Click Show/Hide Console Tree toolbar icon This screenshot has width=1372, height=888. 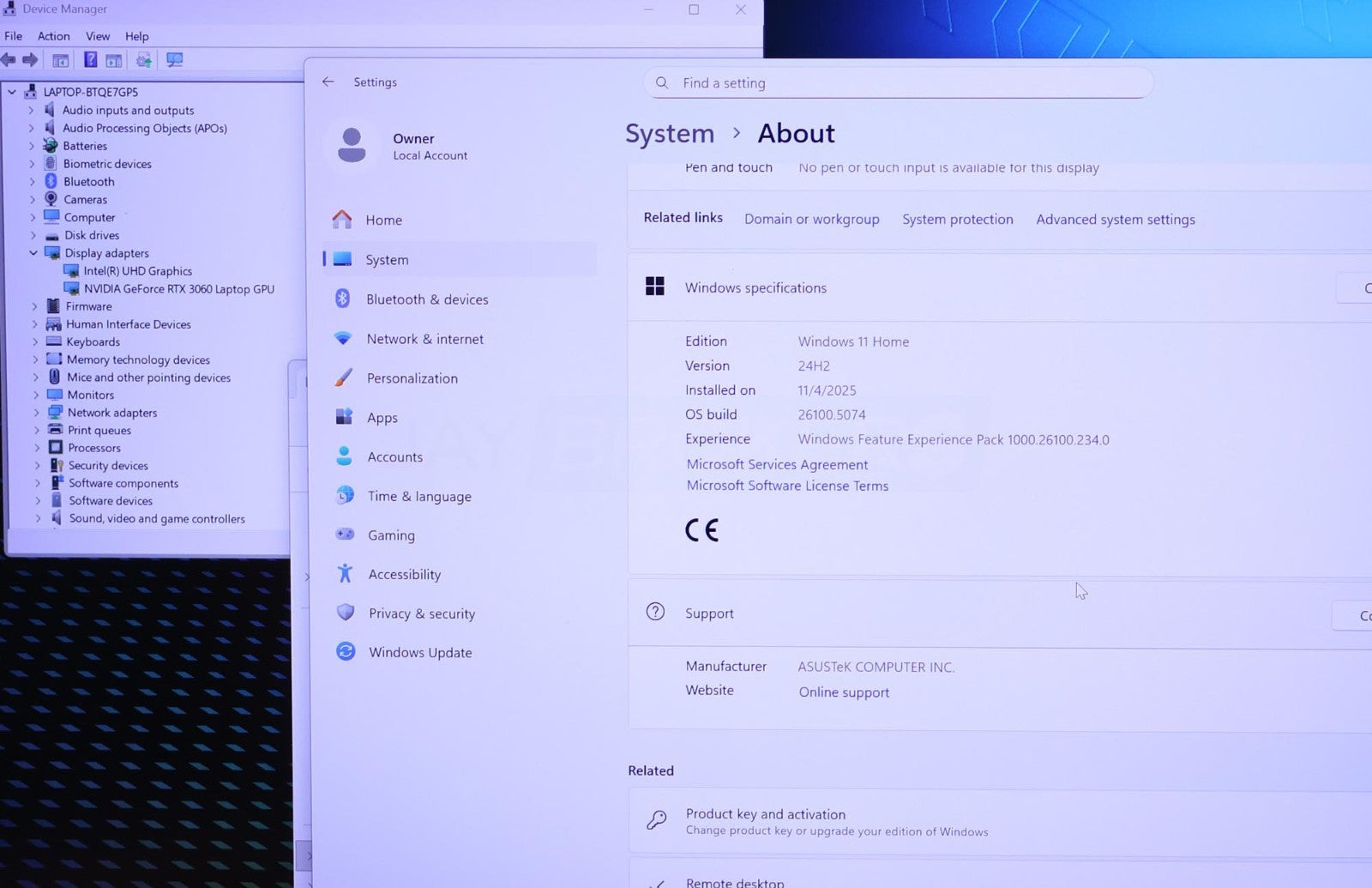60,60
